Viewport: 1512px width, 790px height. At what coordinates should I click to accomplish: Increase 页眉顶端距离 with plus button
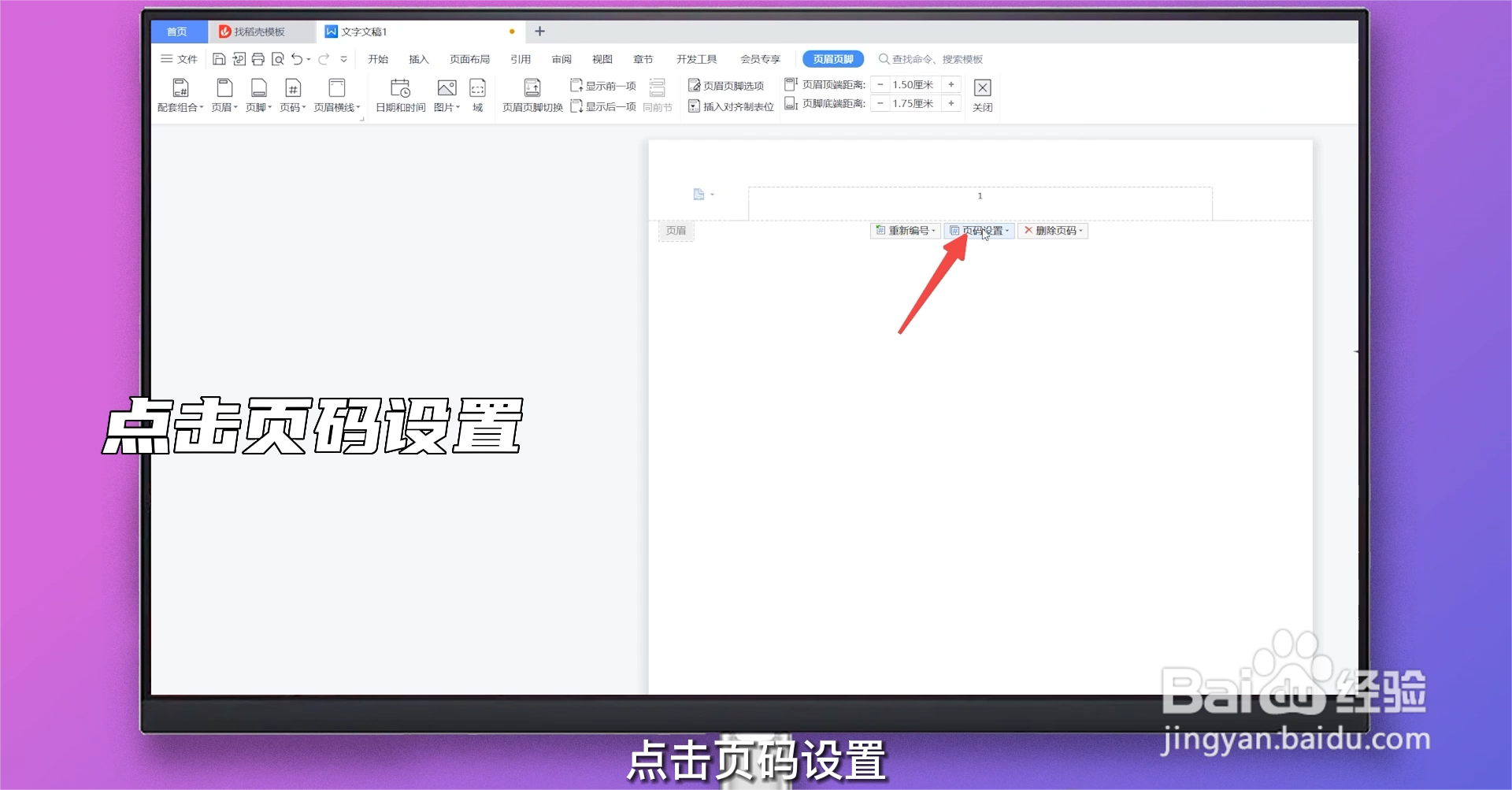(951, 84)
